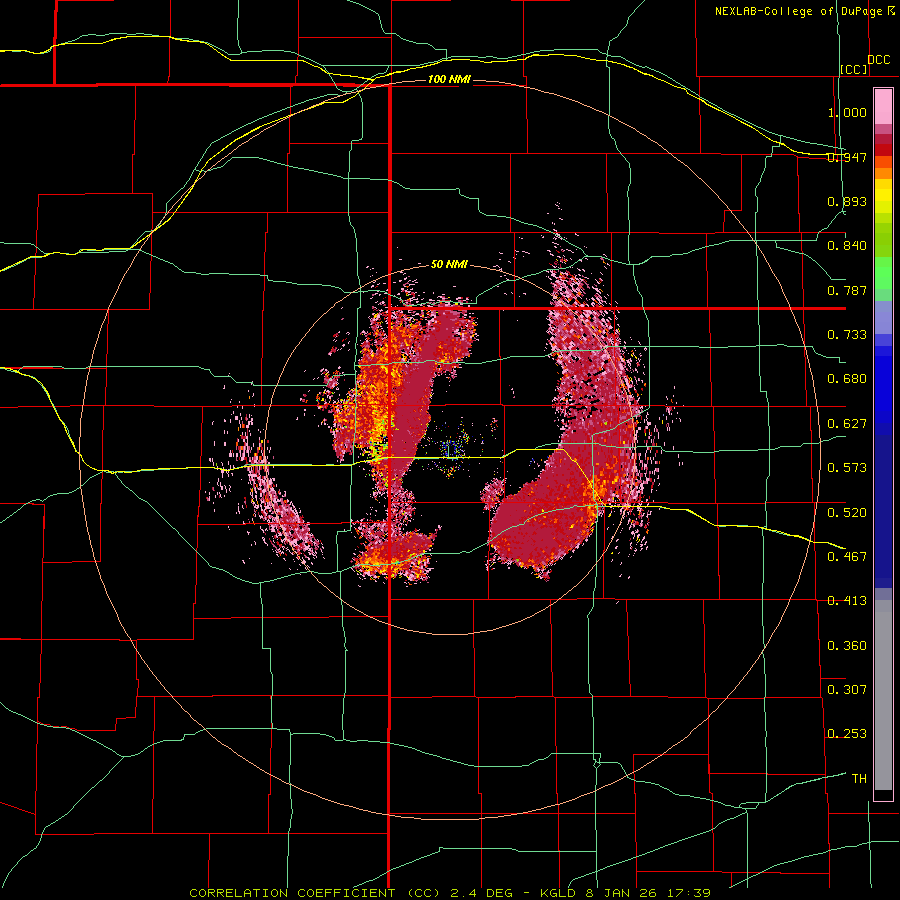
Task: Click the DCC label above the color scale
Action: point(878,60)
